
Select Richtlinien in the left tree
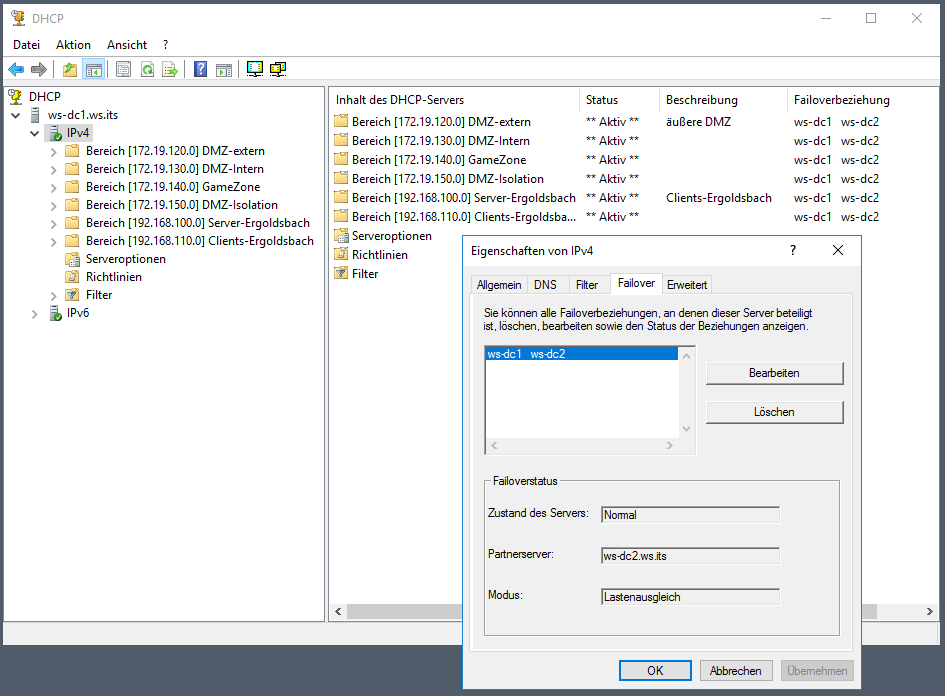click(x=114, y=277)
